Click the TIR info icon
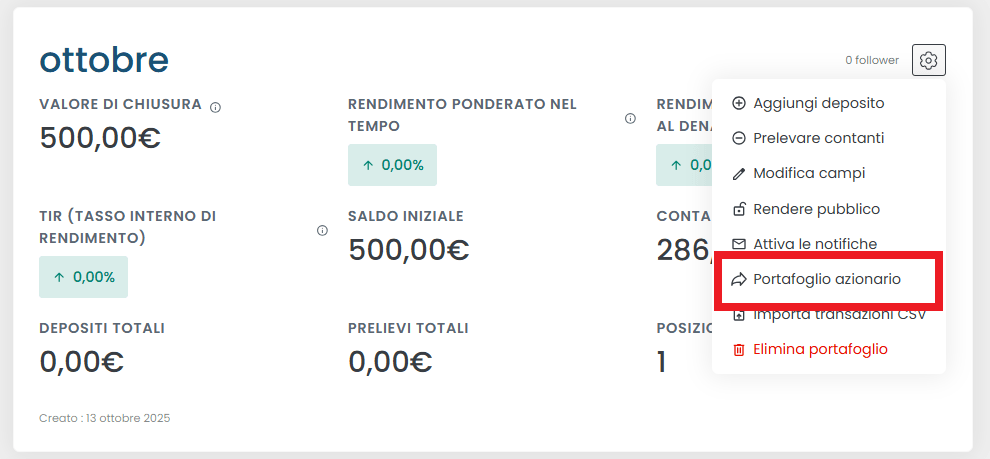This screenshot has height=459, width=990. (322, 230)
